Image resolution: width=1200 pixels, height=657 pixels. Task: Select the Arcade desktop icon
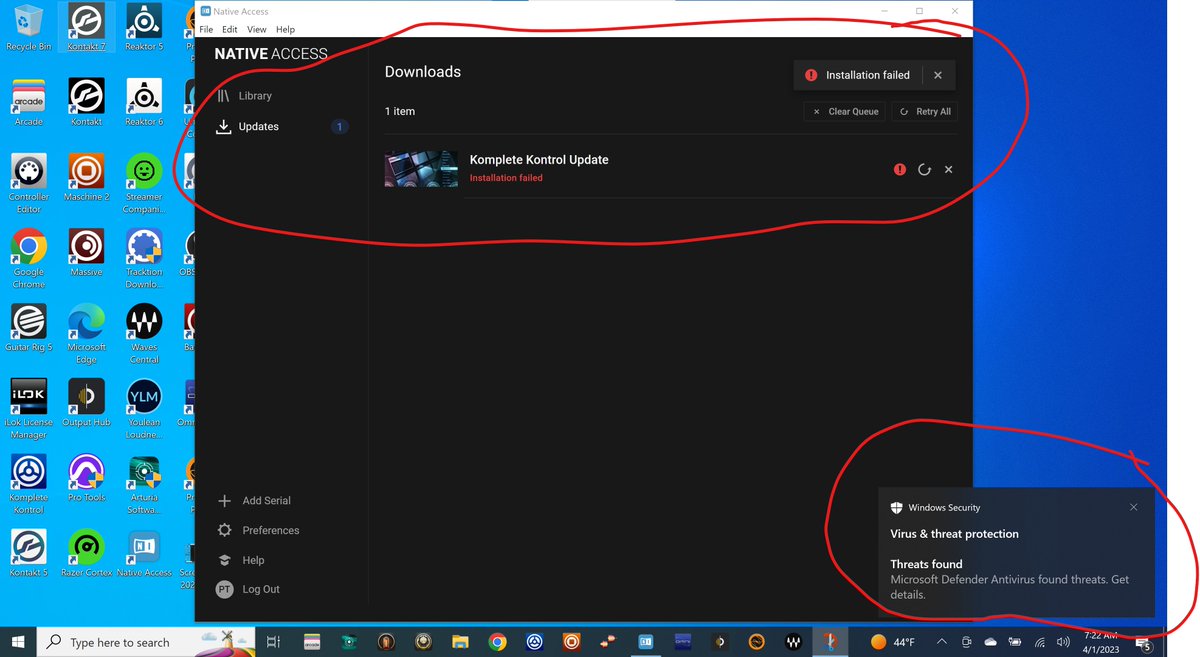29,102
